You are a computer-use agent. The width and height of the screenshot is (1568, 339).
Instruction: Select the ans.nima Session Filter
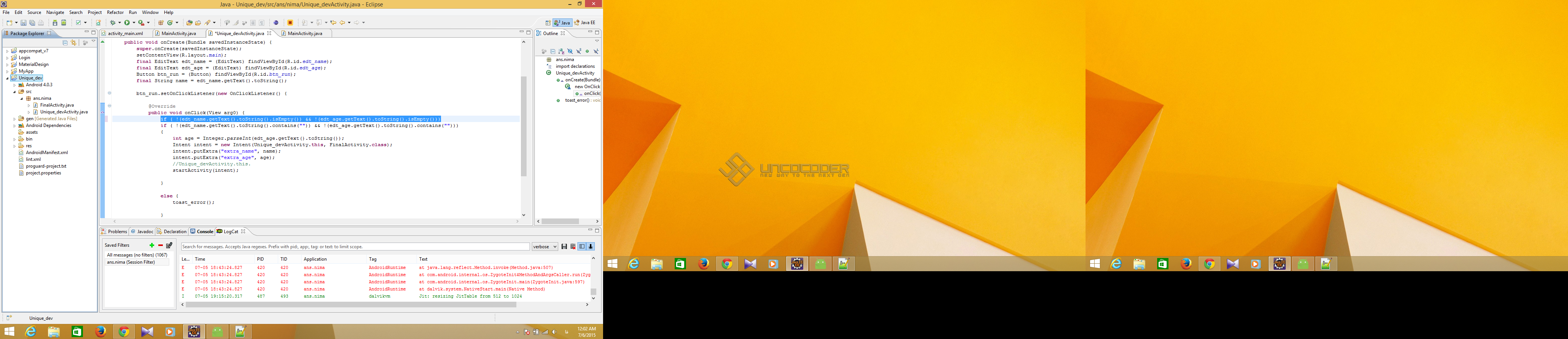(137, 262)
